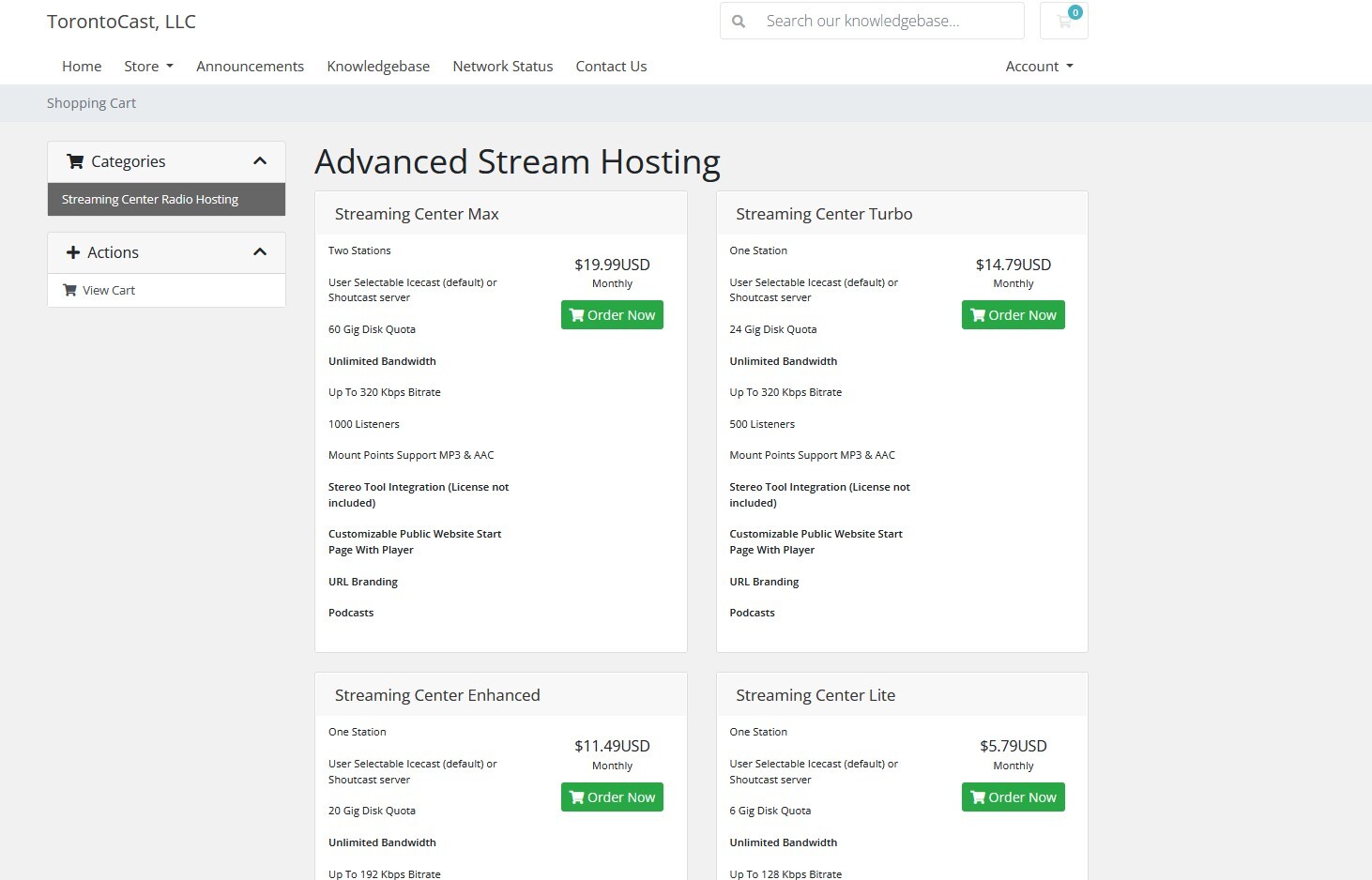1372x880 pixels.
Task: Click View Cart in Actions panel
Action: [166, 290]
